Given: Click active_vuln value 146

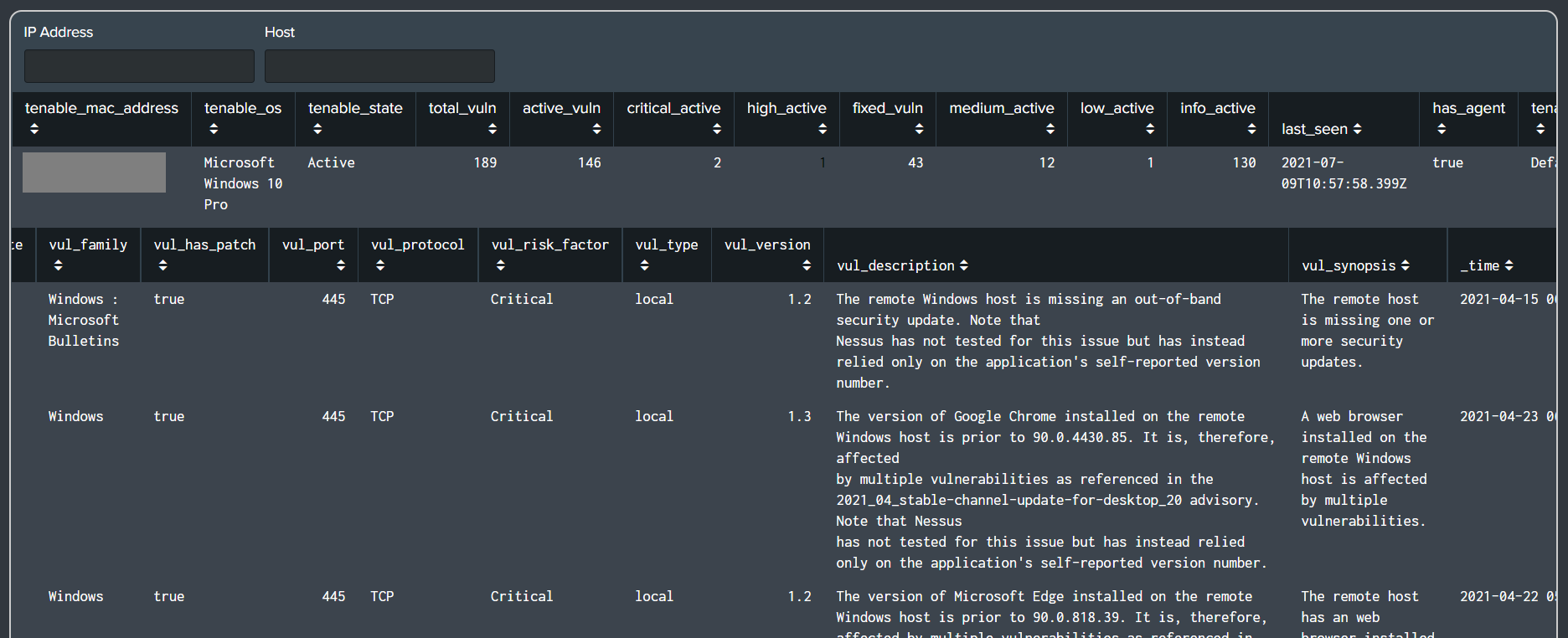Looking at the screenshot, I should click(590, 162).
